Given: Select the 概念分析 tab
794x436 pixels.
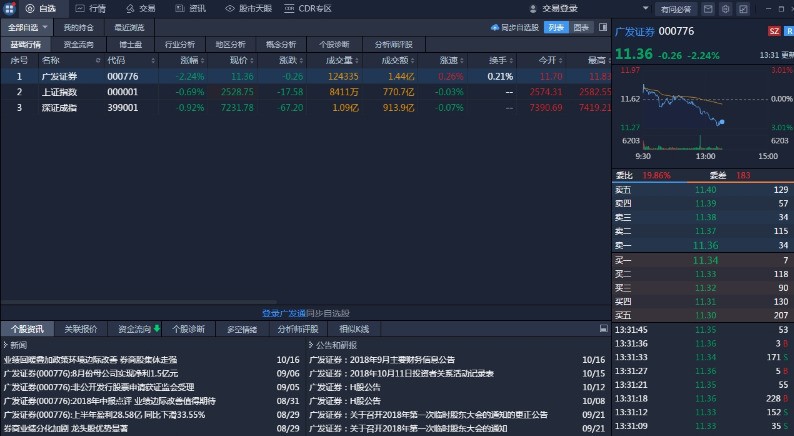Looking at the screenshot, I should pos(281,45).
